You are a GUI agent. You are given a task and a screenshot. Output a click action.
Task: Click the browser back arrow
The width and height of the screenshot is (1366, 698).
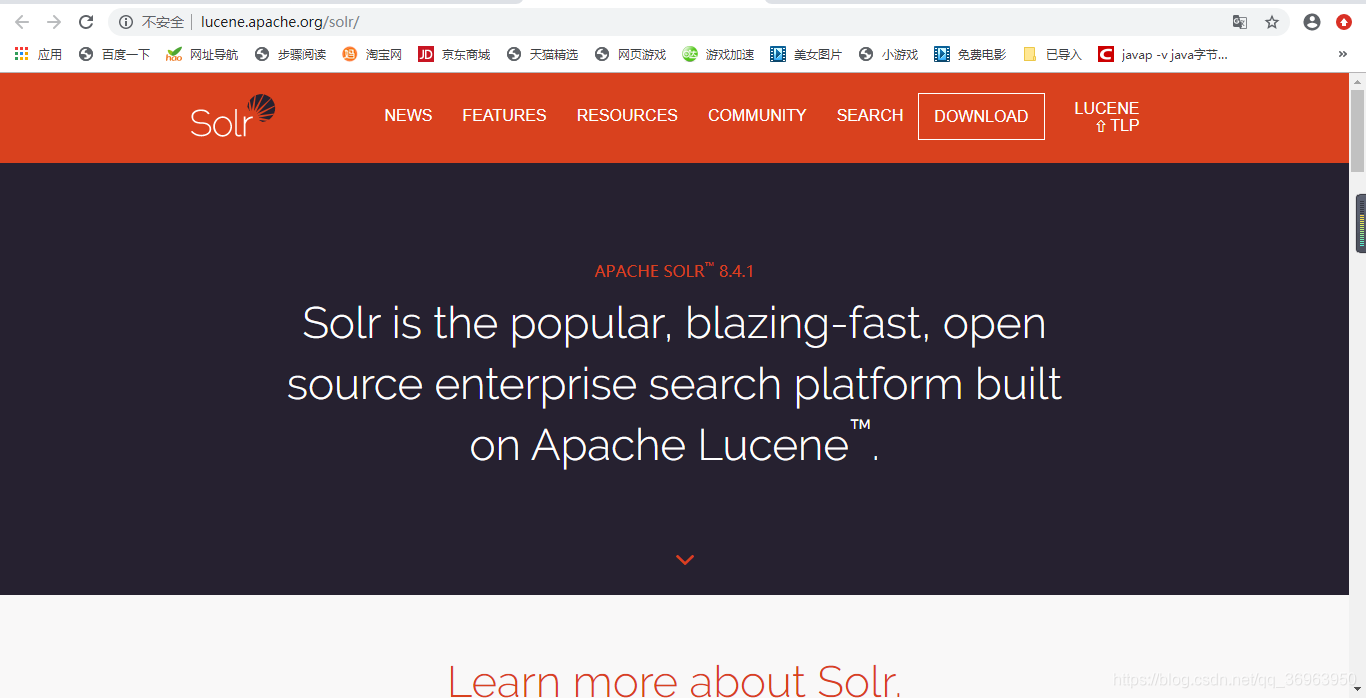21,20
